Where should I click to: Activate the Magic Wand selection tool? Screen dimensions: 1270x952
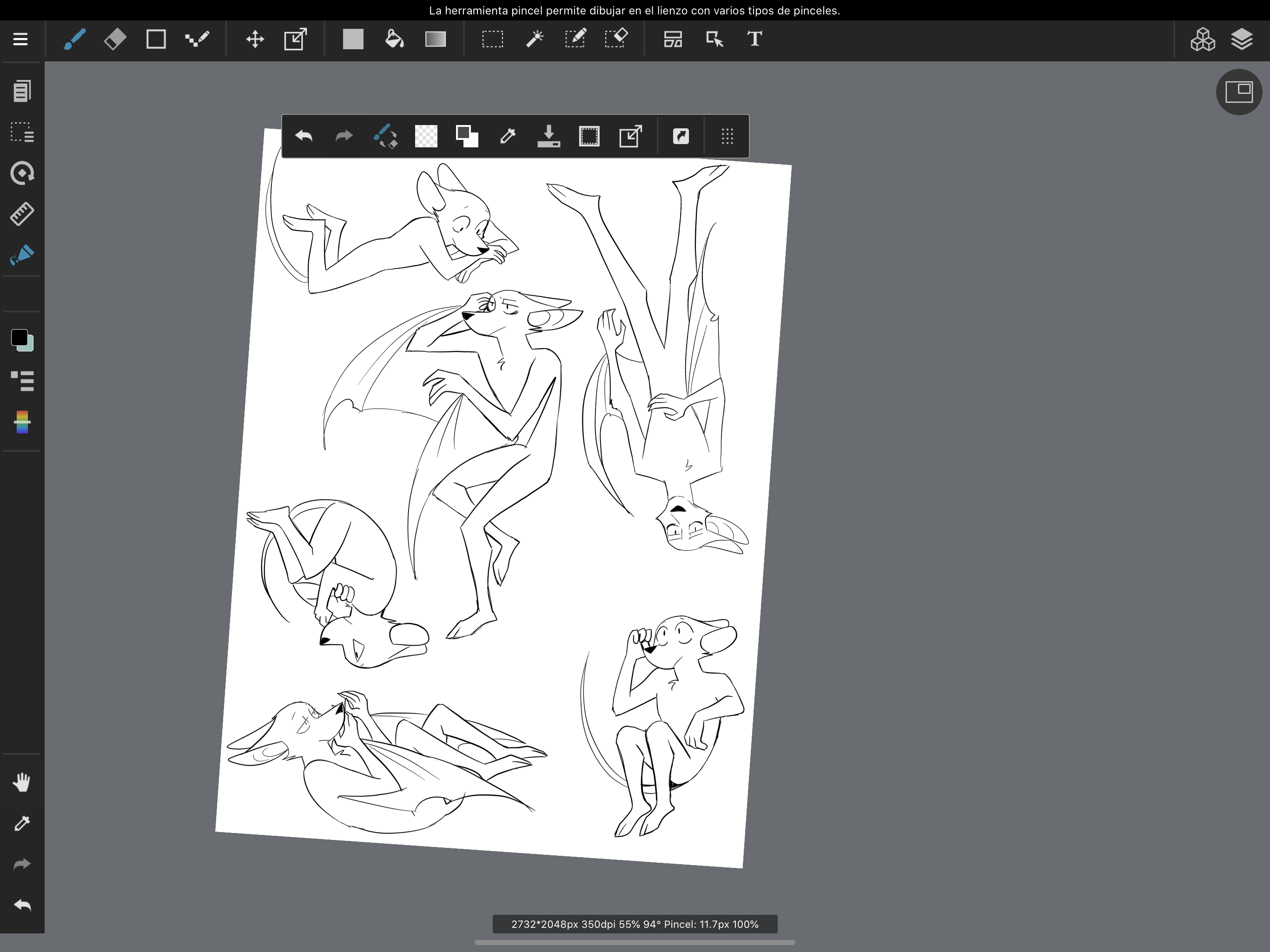coord(534,39)
